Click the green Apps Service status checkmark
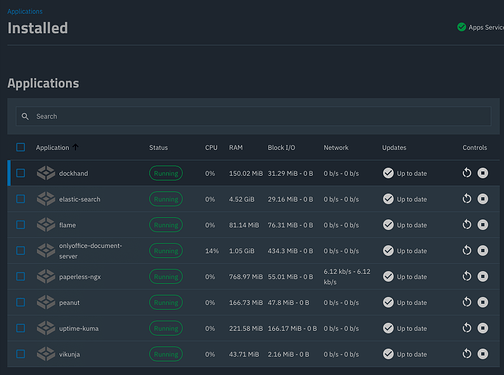The width and height of the screenshot is (504, 375). tap(462, 27)
